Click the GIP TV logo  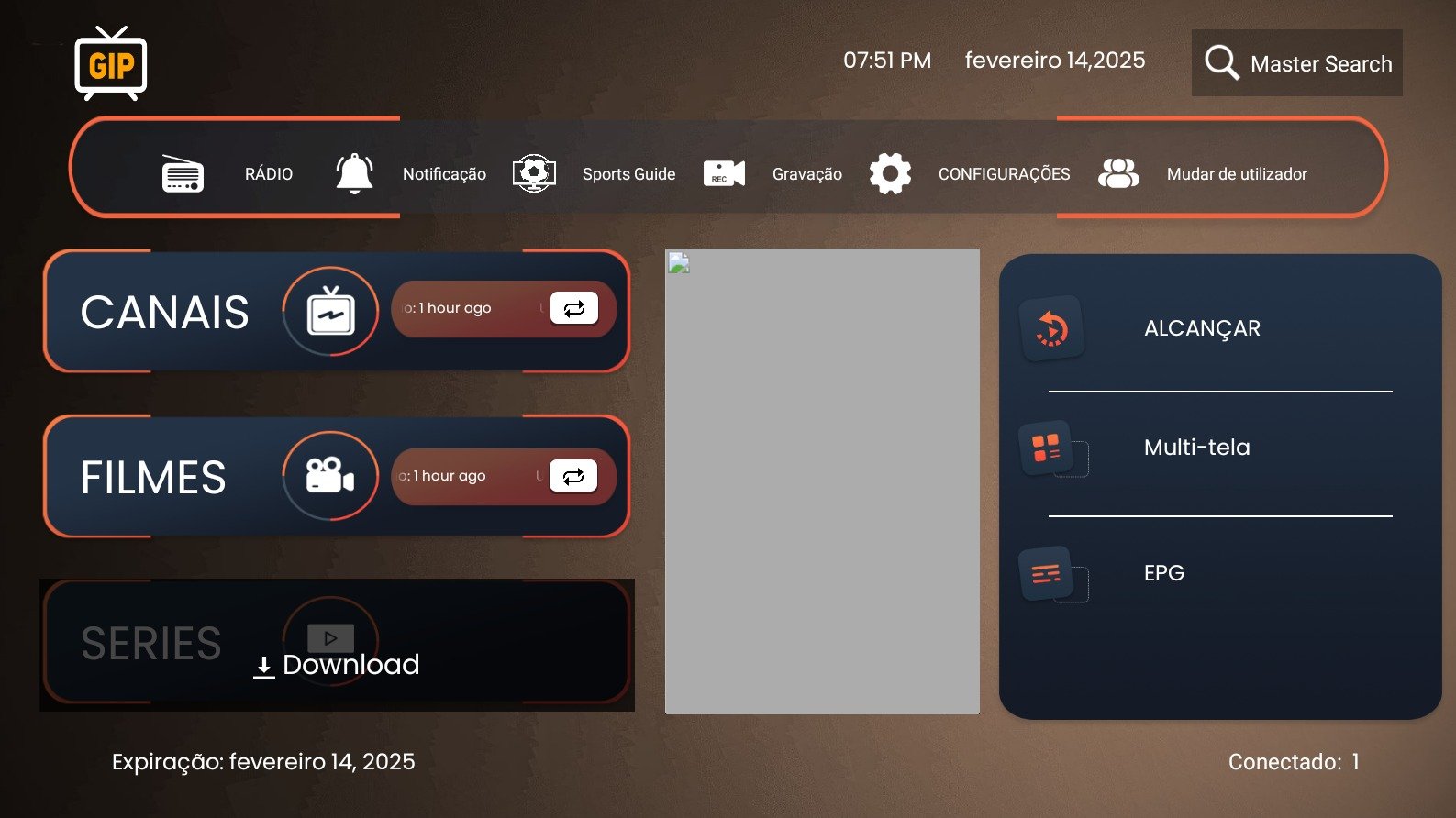(x=111, y=63)
